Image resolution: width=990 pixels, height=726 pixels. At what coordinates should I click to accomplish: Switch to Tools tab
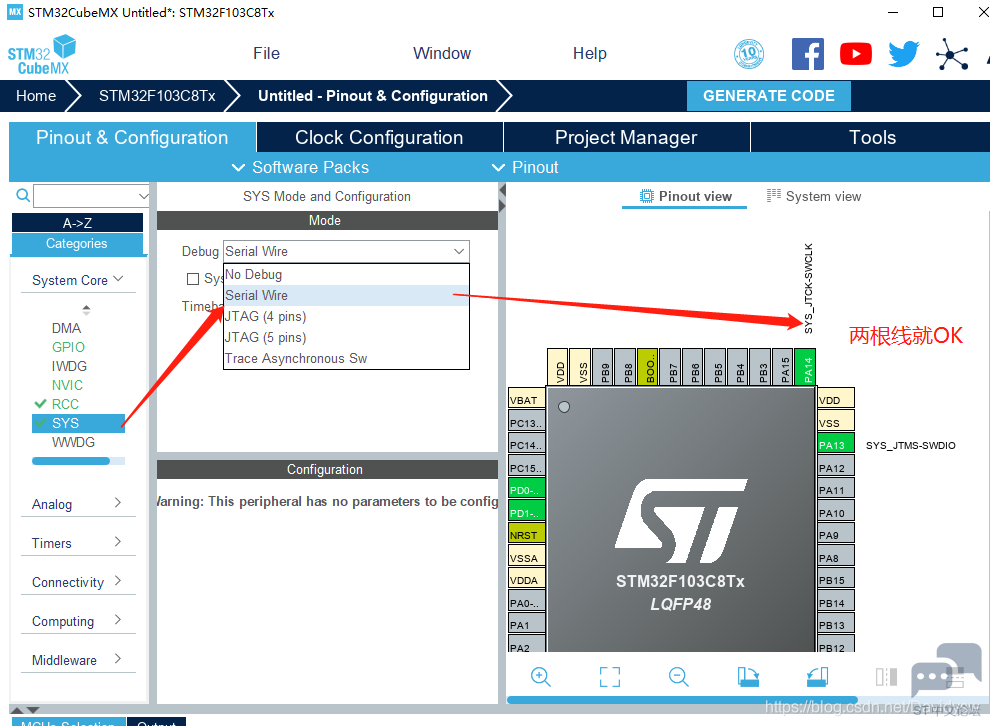pyautogui.click(x=872, y=137)
